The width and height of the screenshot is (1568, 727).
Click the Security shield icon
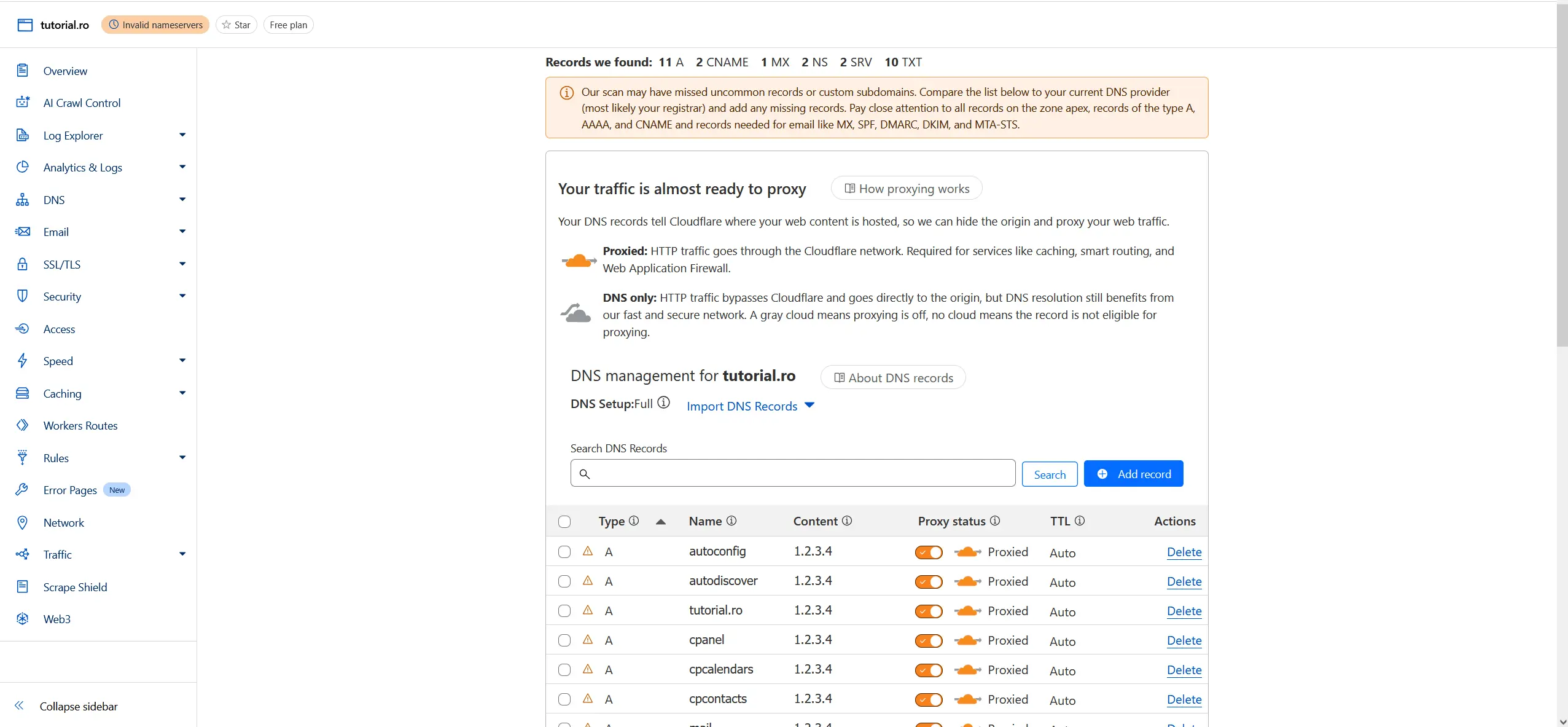tap(23, 296)
